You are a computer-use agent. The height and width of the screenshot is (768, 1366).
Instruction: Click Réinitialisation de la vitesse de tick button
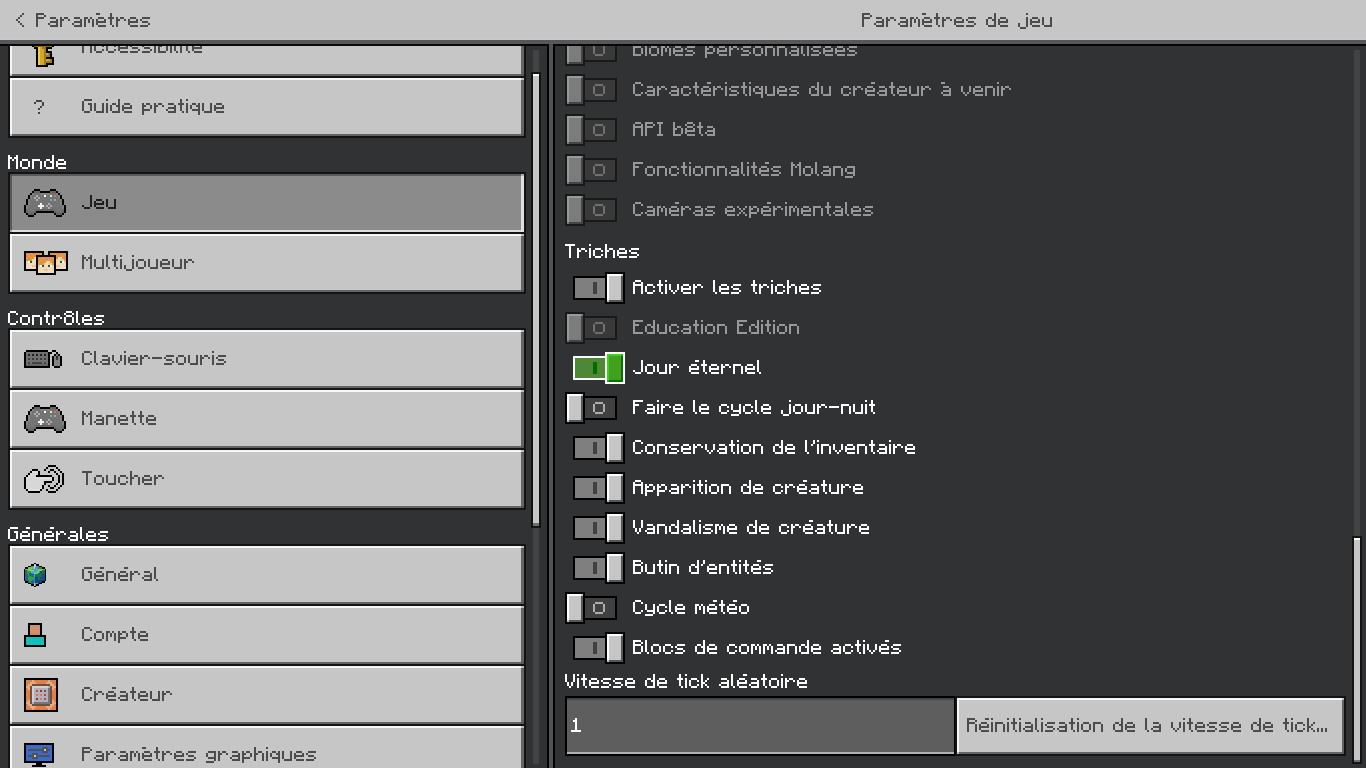click(1150, 726)
